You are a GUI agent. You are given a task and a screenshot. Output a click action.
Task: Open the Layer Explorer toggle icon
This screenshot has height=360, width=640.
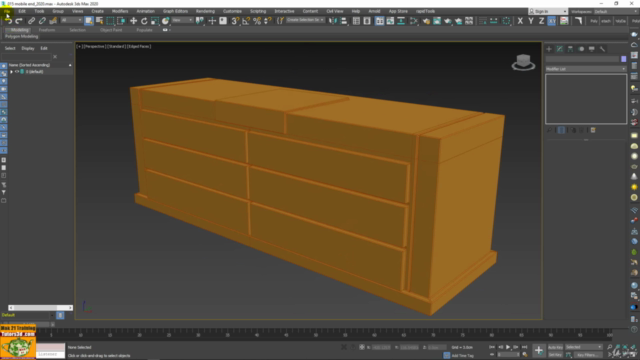(x=367, y=21)
